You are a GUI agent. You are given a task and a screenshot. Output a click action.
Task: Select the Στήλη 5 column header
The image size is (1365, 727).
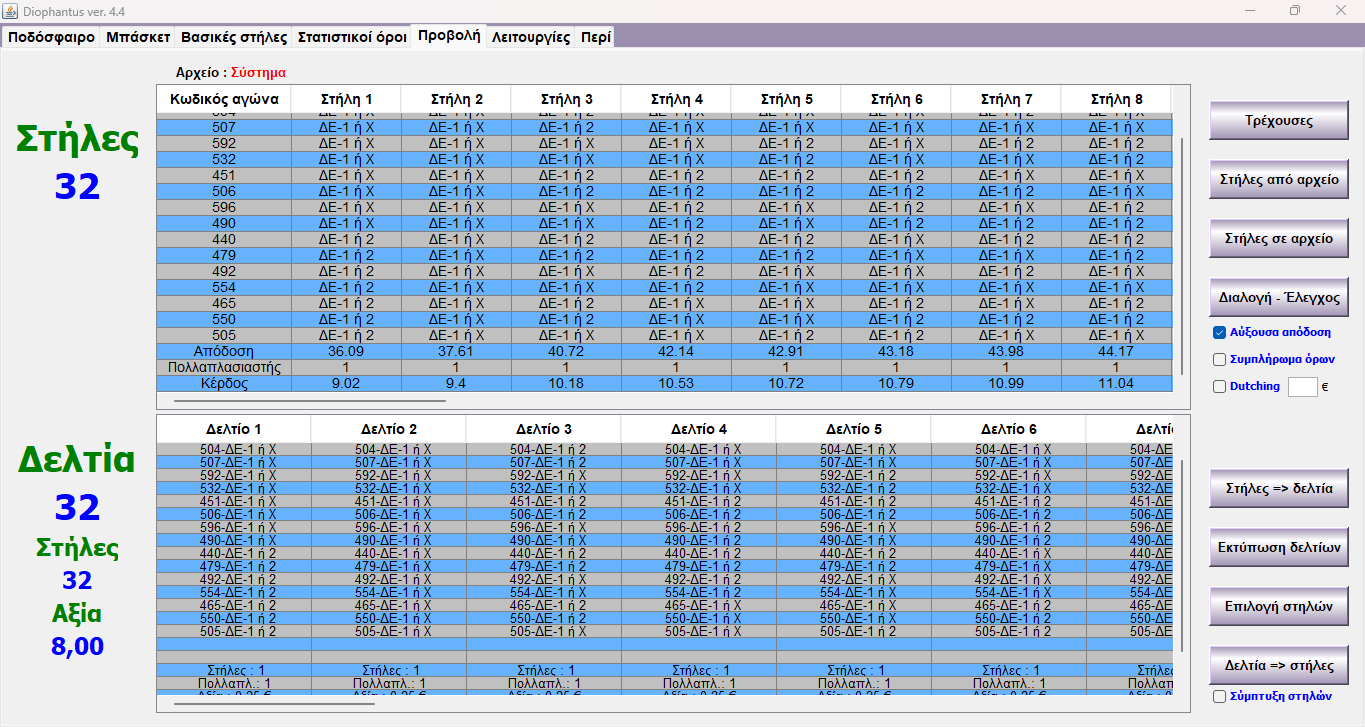click(786, 100)
